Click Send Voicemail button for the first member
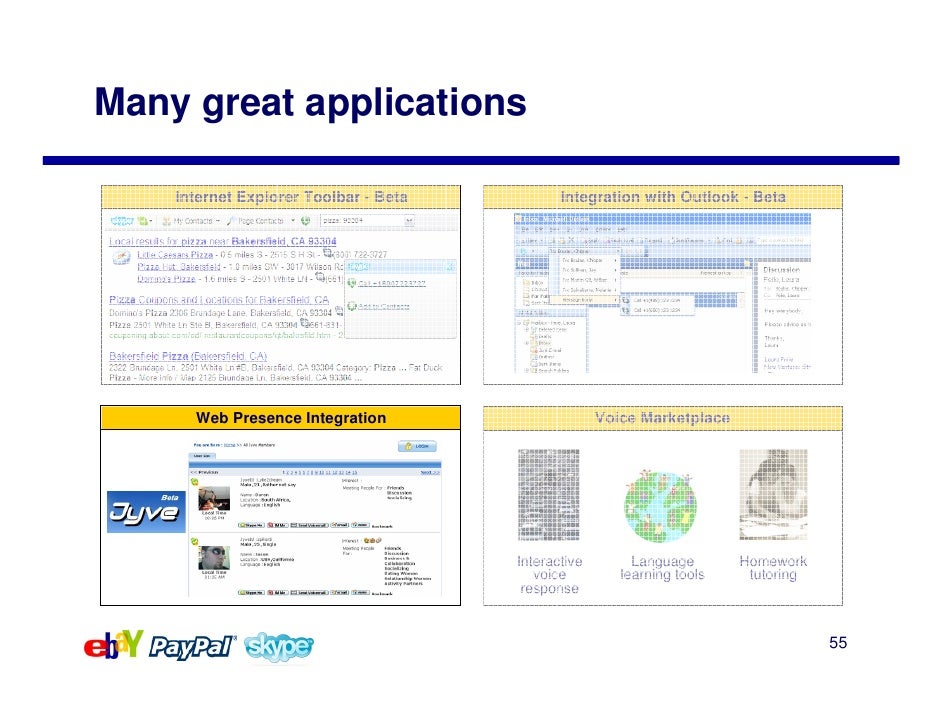 coord(309,525)
